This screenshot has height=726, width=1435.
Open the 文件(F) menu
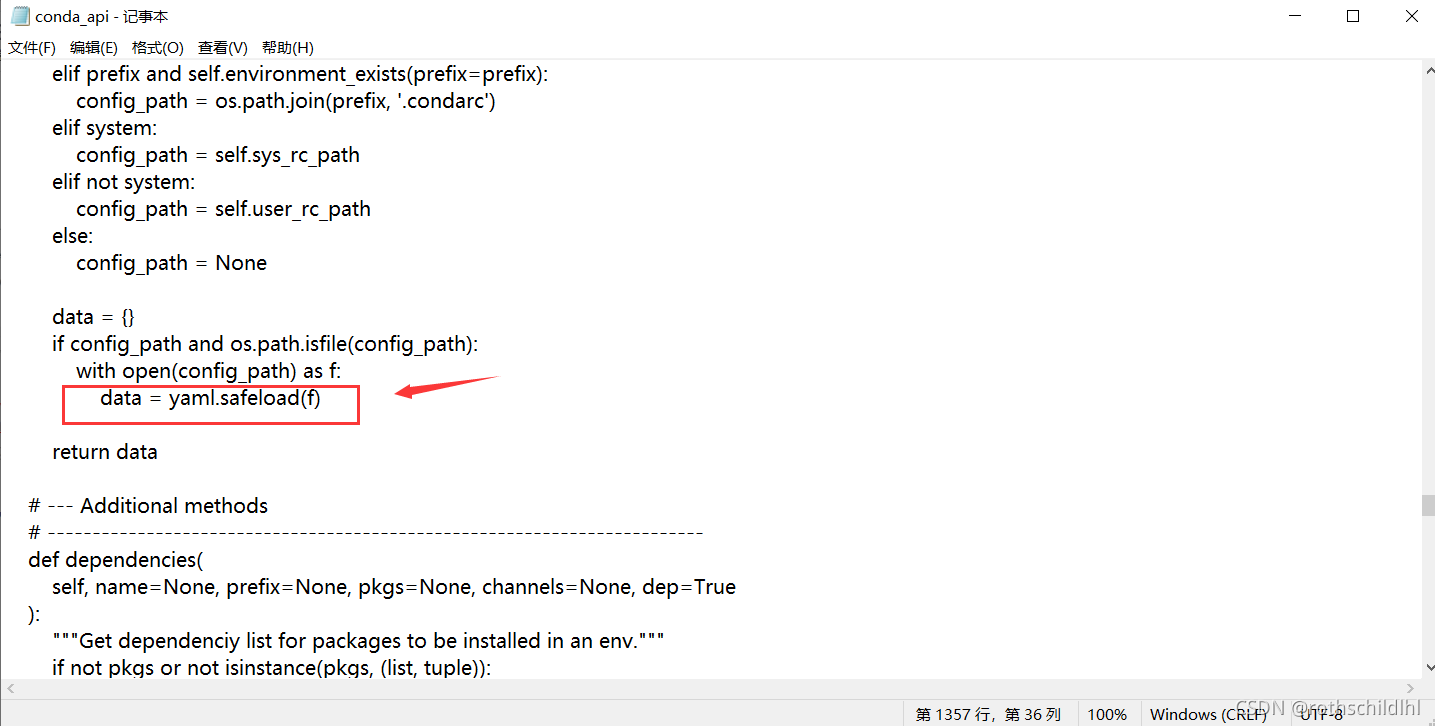click(32, 47)
